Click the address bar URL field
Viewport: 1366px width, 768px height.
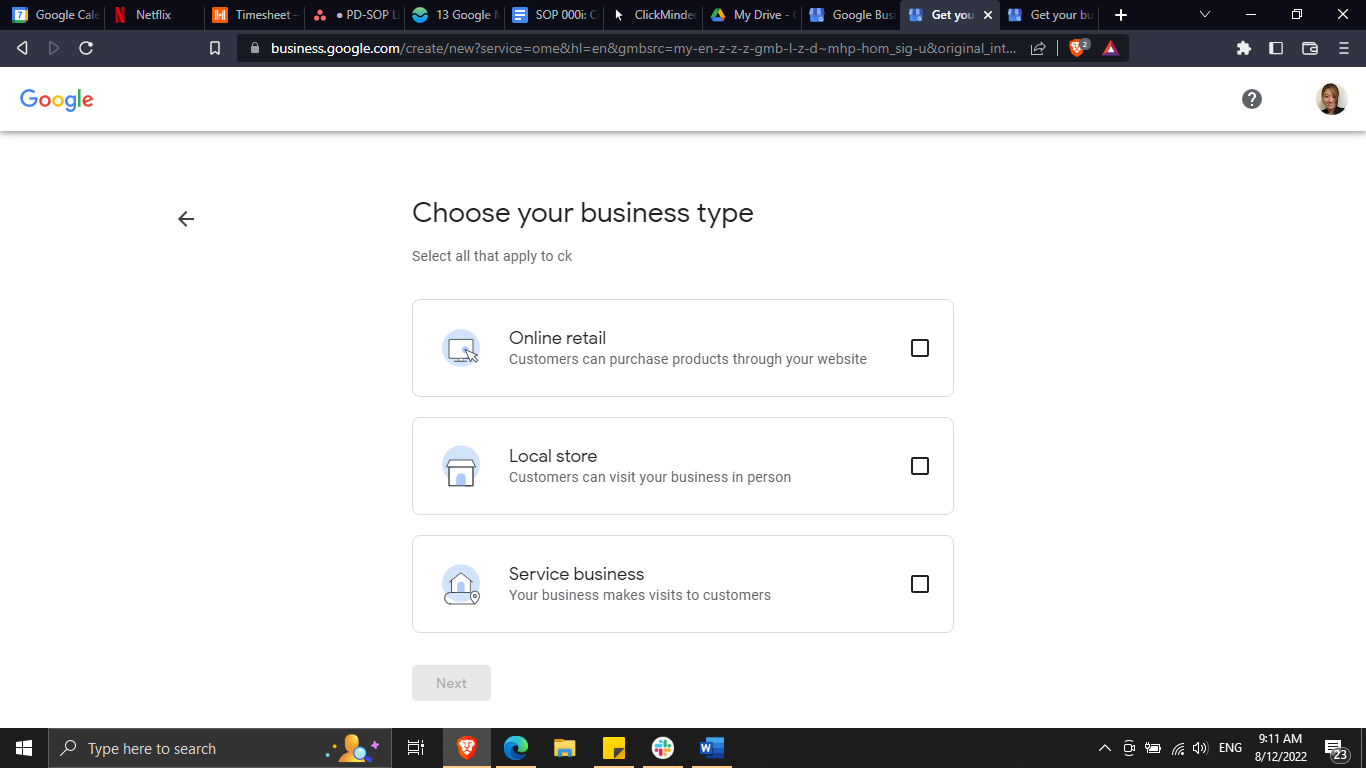pos(640,48)
